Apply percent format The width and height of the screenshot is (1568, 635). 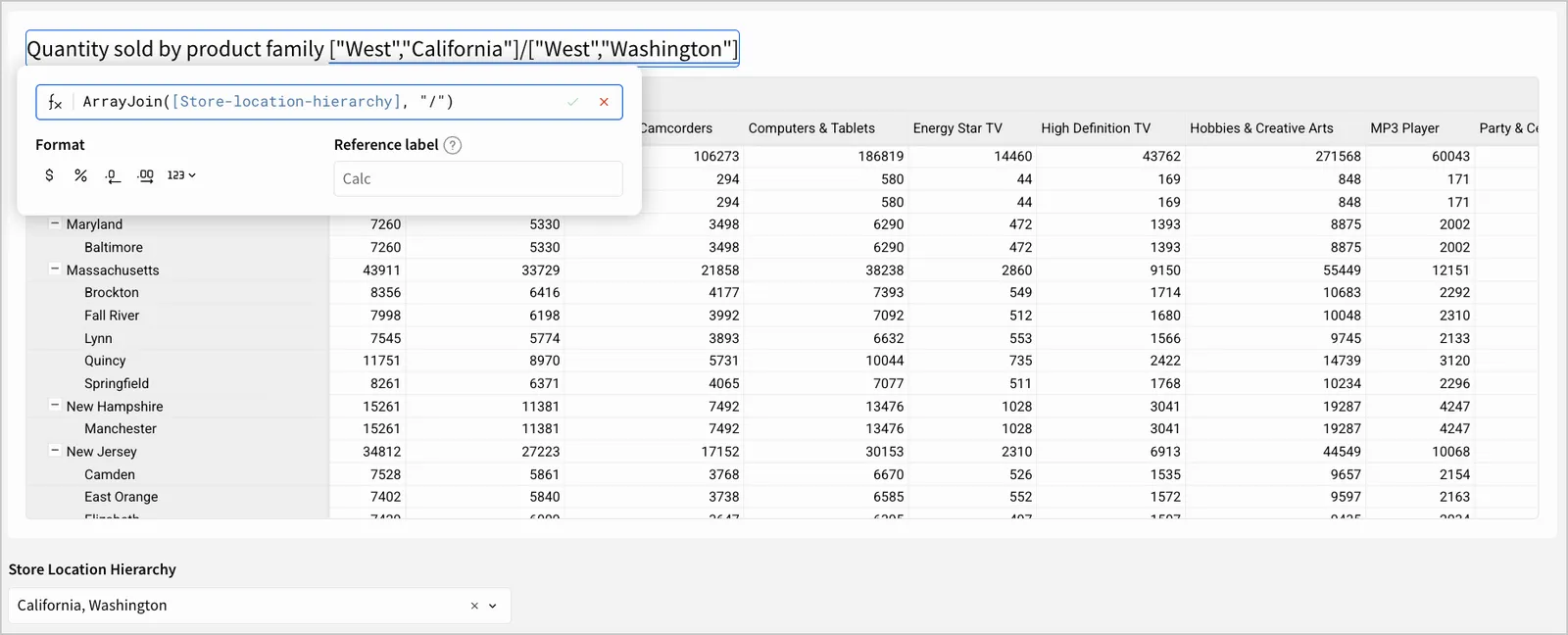pyautogui.click(x=80, y=175)
